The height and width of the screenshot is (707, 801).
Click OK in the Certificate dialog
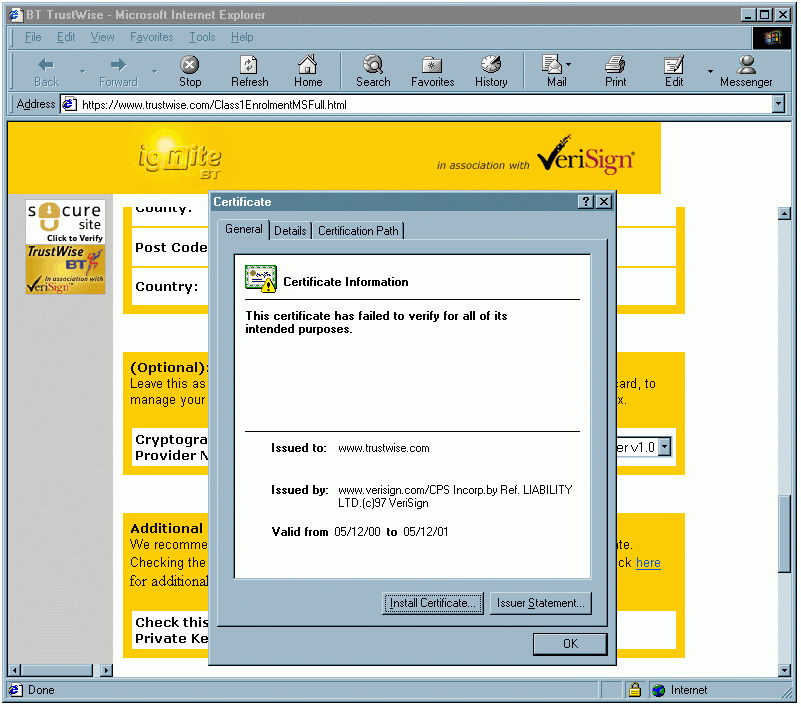570,644
